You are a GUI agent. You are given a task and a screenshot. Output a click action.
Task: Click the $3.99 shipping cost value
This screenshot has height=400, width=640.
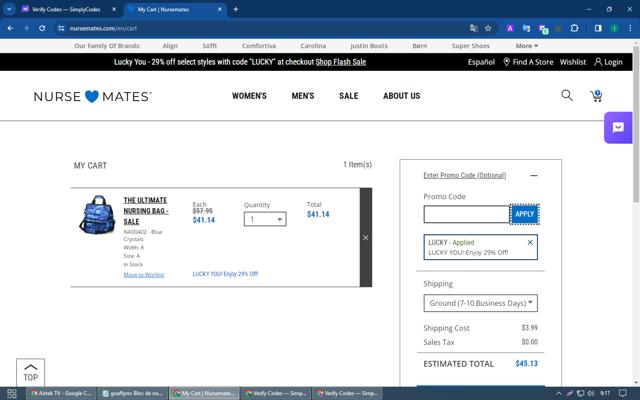click(529, 328)
